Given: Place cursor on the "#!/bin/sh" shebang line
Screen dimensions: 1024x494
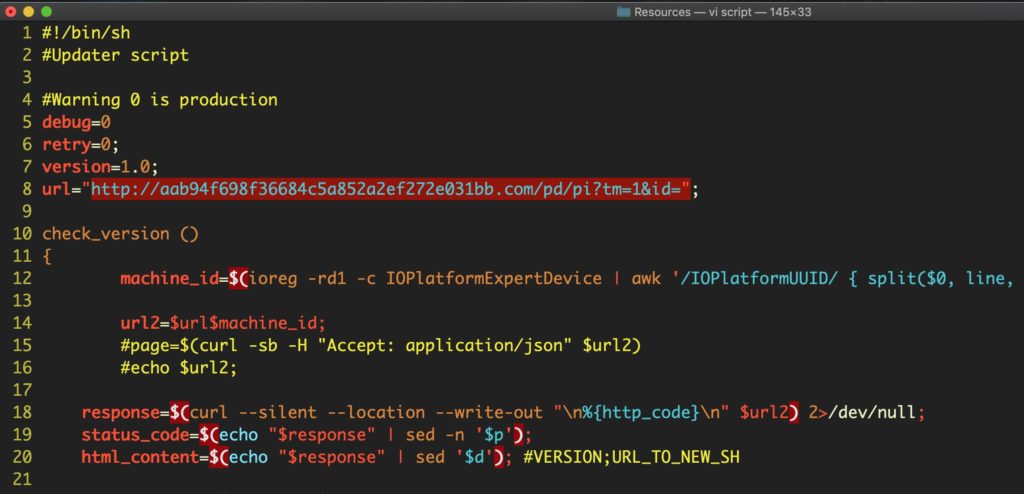Looking at the screenshot, I should [x=86, y=33].
